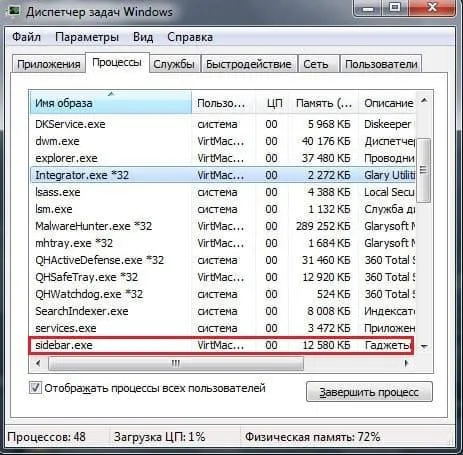Click the horizontal scrollbar left arrow
This screenshot has width=463, height=455.
click(x=38, y=363)
